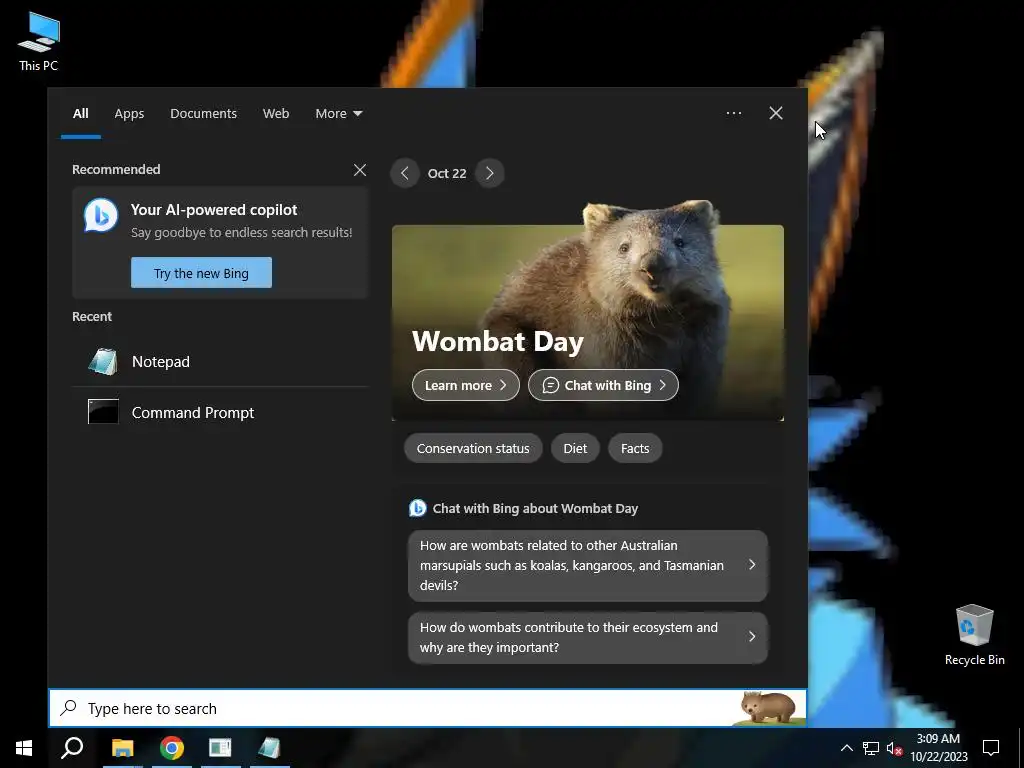Switch to the Web tab
This screenshot has height=768, width=1024.
(x=276, y=114)
